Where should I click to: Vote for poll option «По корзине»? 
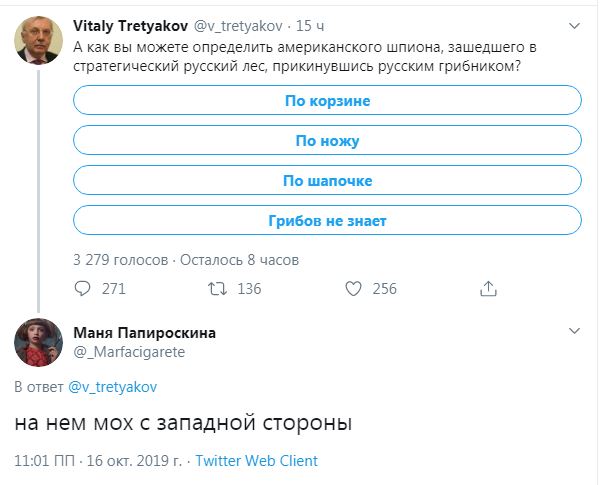(327, 101)
